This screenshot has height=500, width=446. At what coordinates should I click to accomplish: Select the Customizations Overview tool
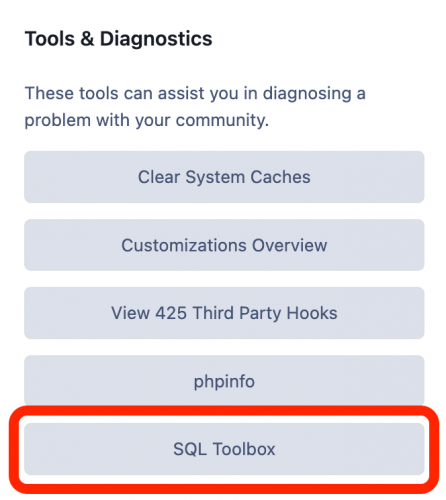[x=224, y=245]
